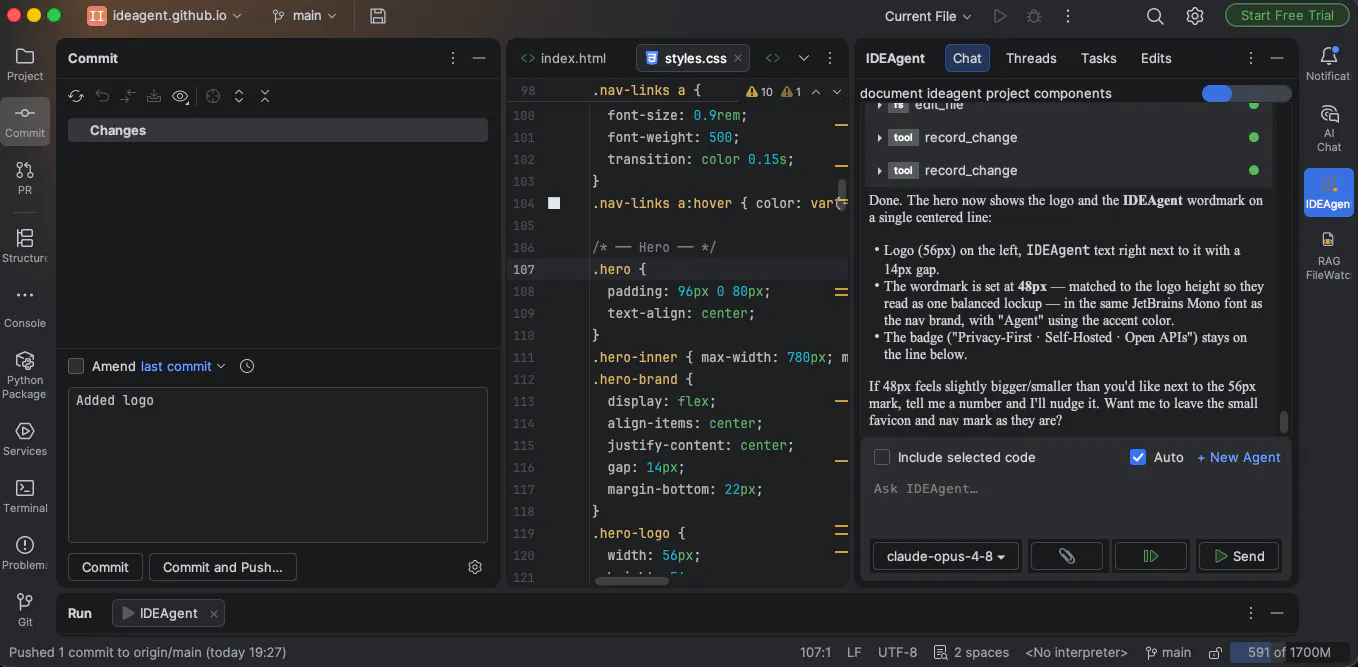Viewport: 1358px width, 667px height.
Task: Jump to the next highlighted error arrow
Action: [x=837, y=92]
